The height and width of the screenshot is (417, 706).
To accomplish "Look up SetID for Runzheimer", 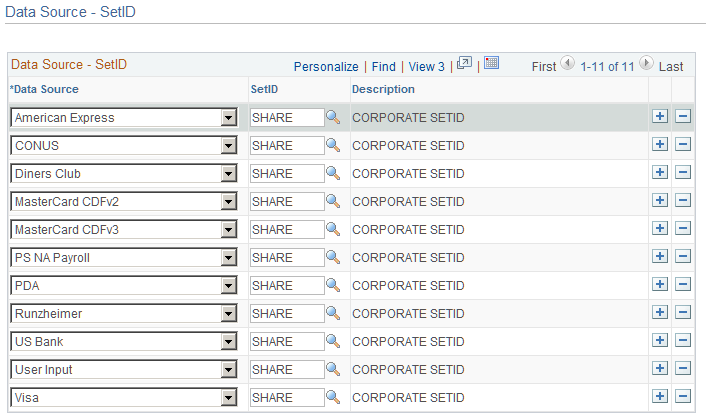I will point(333,313).
